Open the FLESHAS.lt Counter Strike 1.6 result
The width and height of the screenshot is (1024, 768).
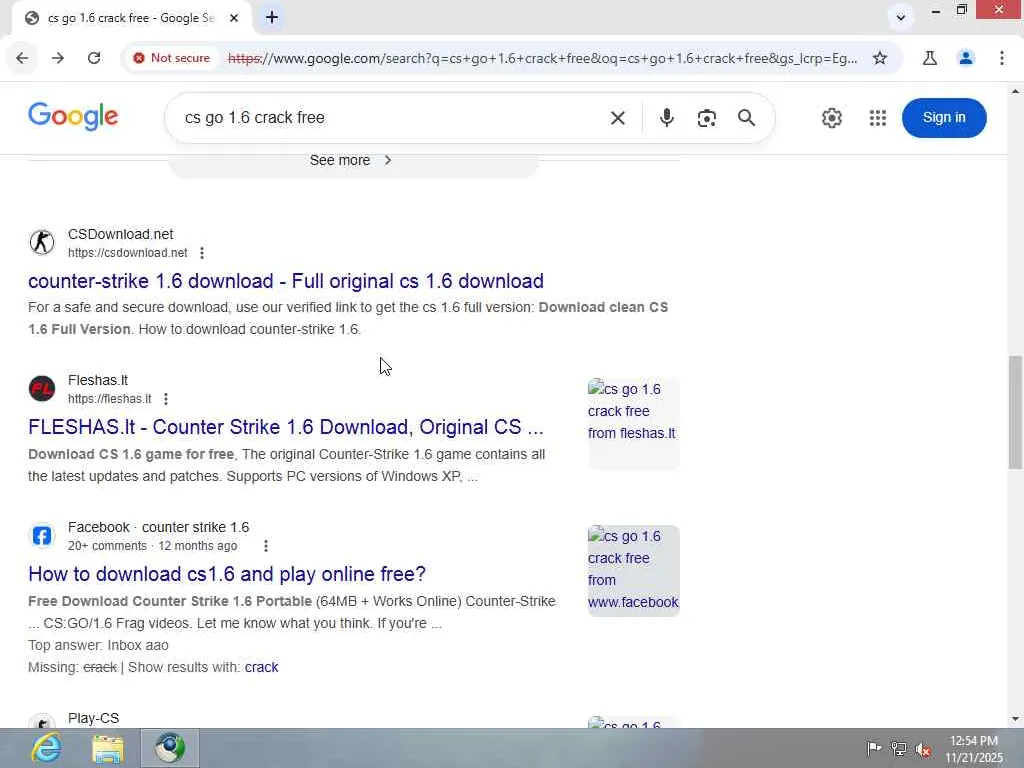(285, 427)
